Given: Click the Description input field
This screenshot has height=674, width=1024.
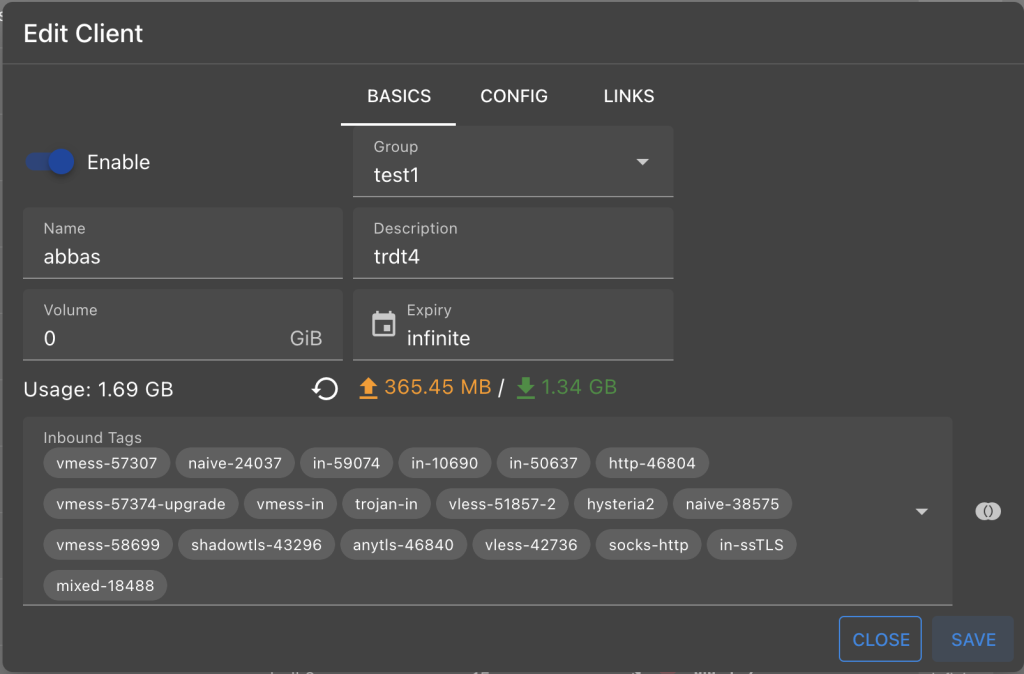Looking at the screenshot, I should [513, 244].
